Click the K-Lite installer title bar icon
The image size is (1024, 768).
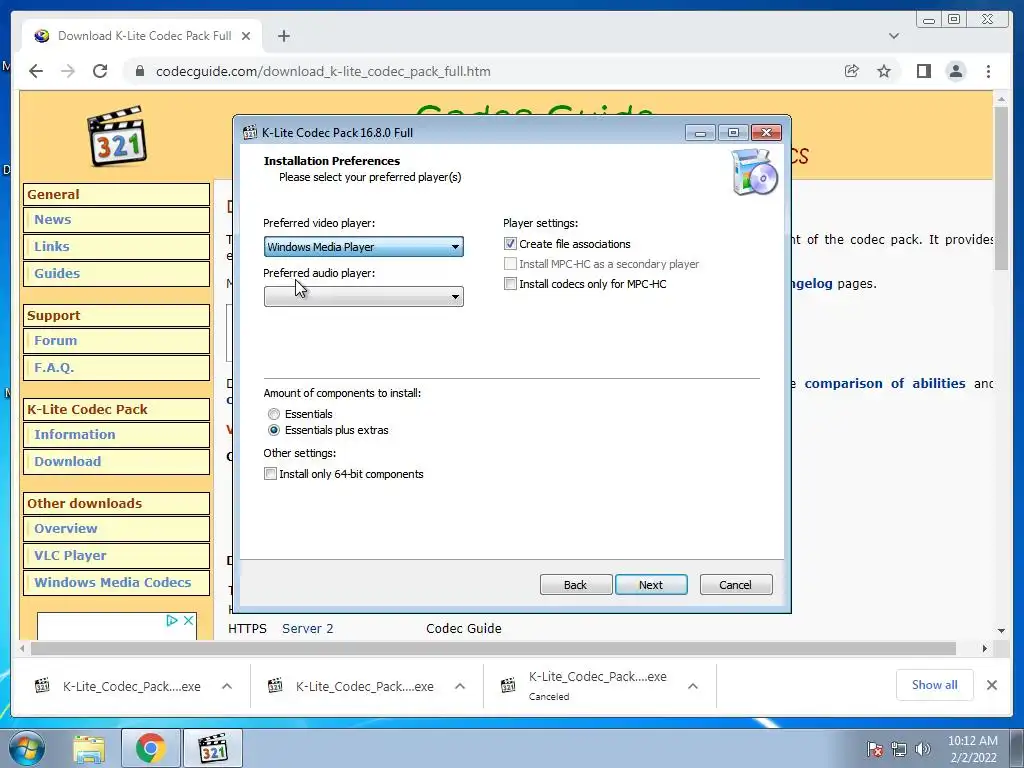pos(249,133)
